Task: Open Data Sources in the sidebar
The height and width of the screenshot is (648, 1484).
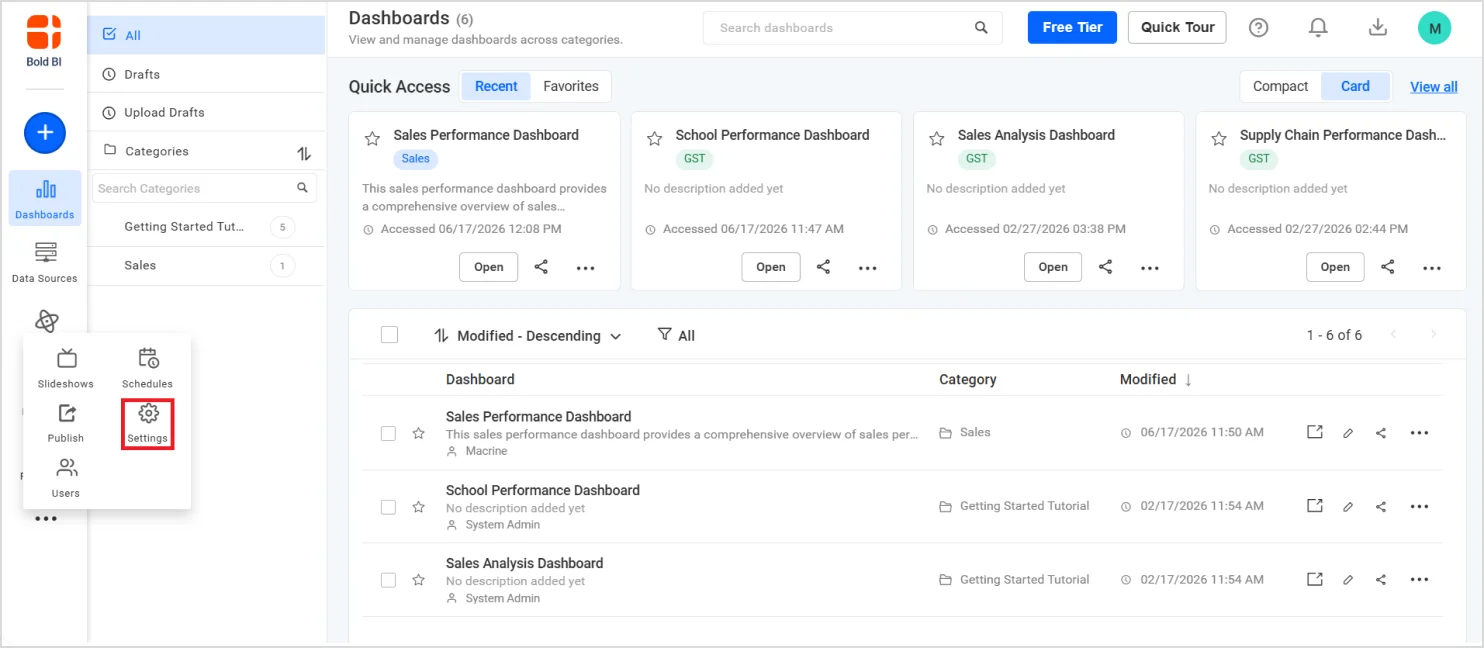Action: click(45, 262)
